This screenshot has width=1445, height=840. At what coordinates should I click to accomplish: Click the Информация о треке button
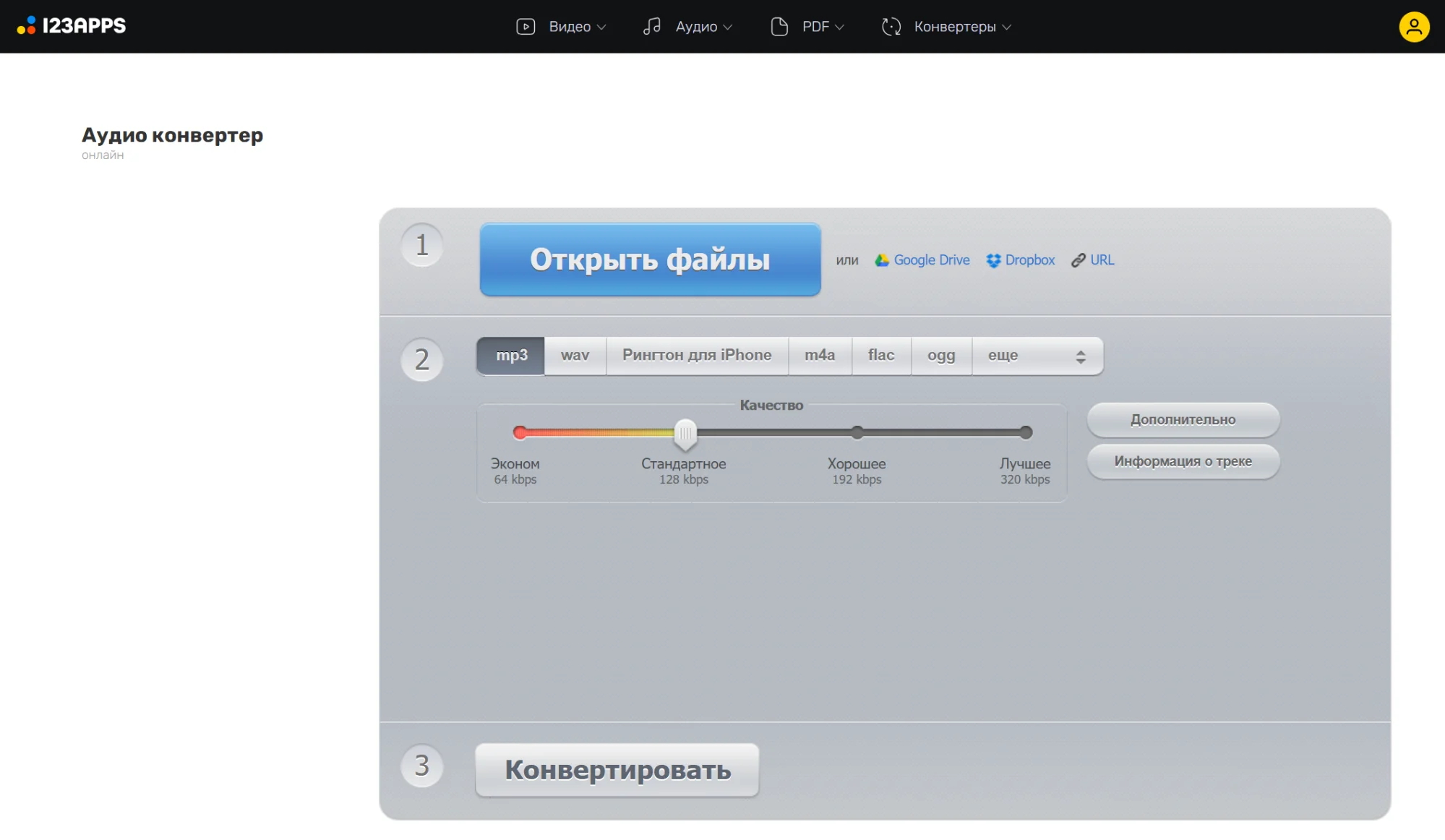pos(1183,461)
